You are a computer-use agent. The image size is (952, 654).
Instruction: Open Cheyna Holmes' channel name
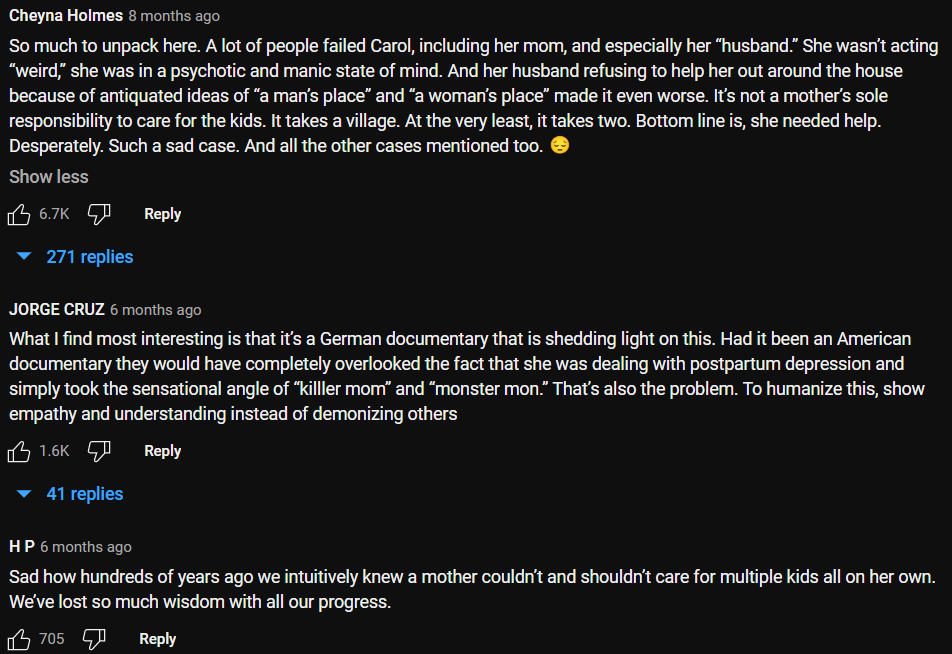pyautogui.click(x=66, y=16)
